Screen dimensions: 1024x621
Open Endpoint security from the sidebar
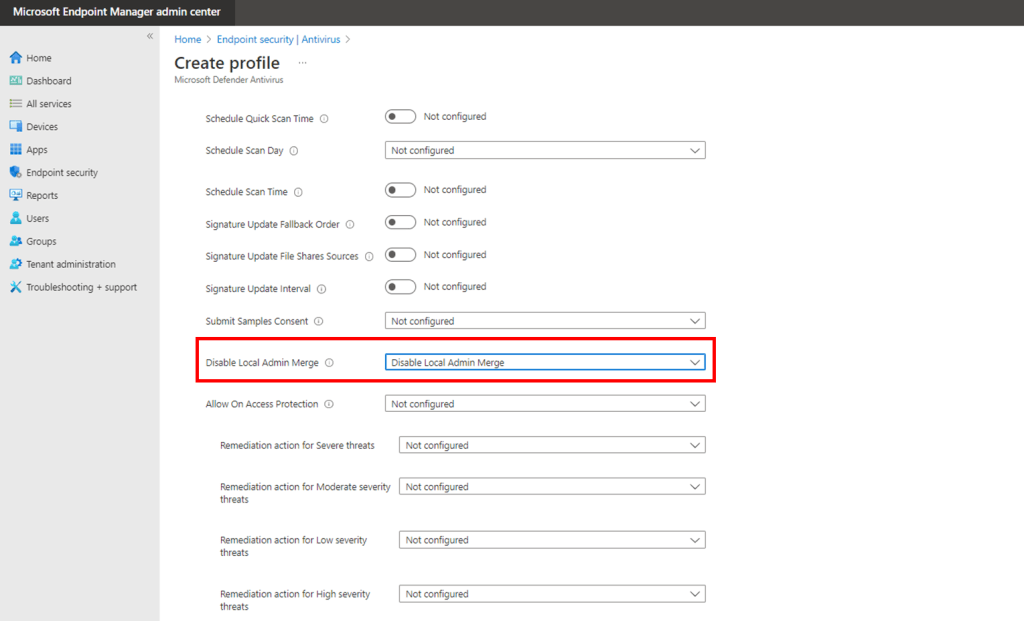[x=62, y=172]
